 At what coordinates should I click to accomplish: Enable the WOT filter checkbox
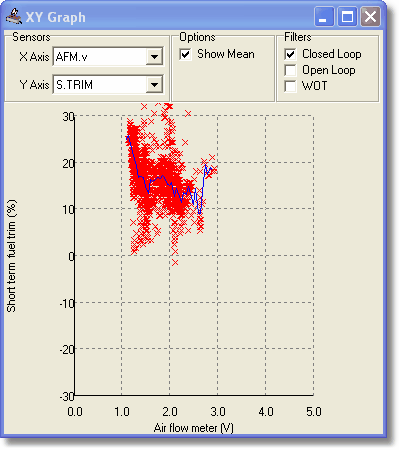coord(290,86)
